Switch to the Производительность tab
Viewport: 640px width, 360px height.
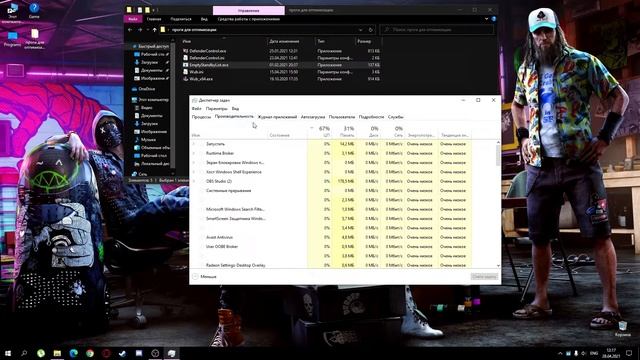tap(234, 117)
